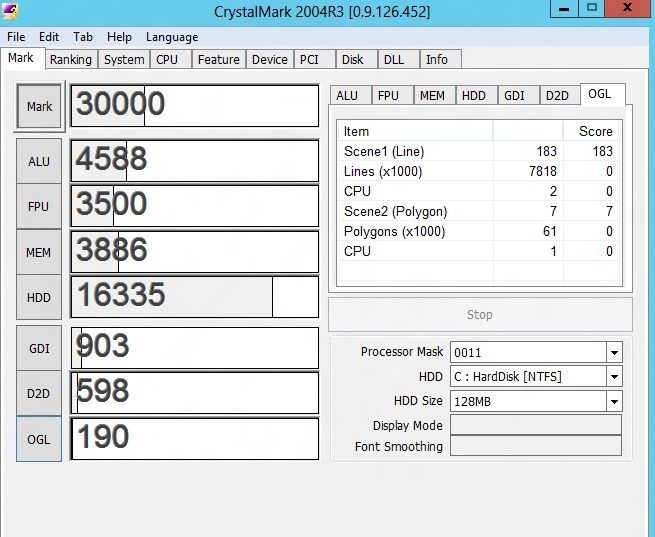Run the GDI benchmark button
This screenshot has width=655, height=537.
(x=39, y=348)
